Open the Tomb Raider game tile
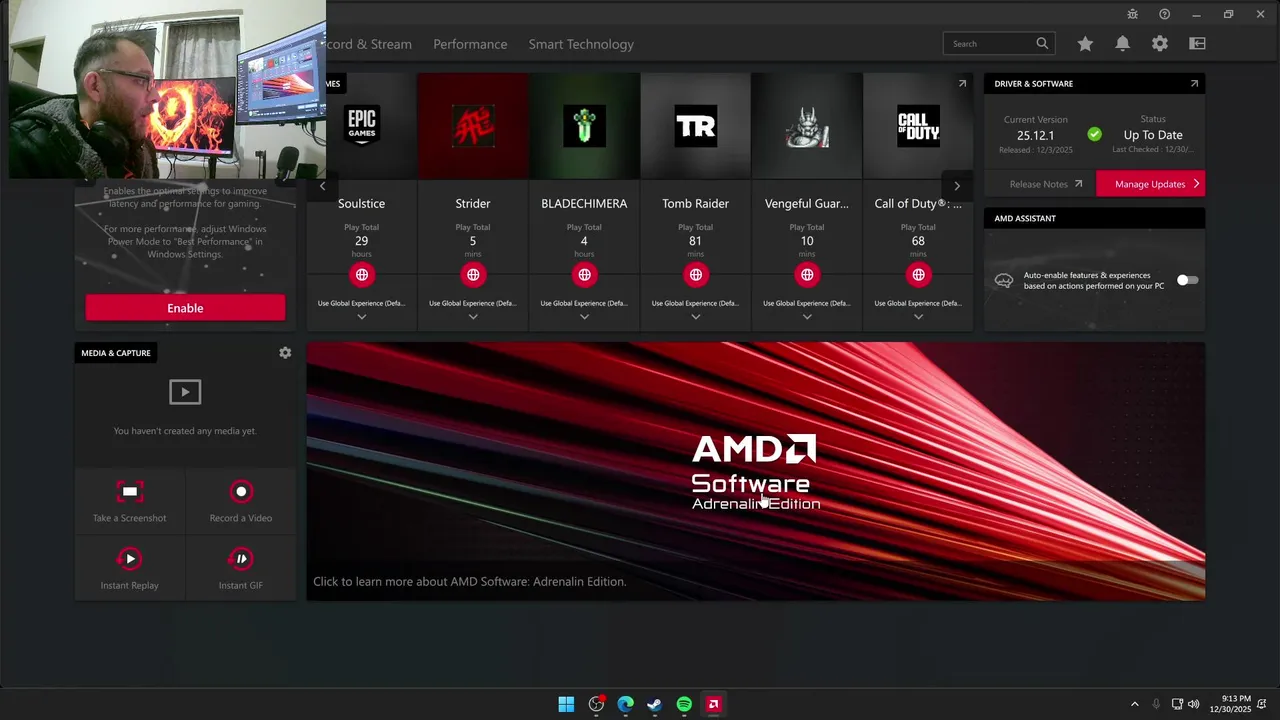 coord(696,126)
